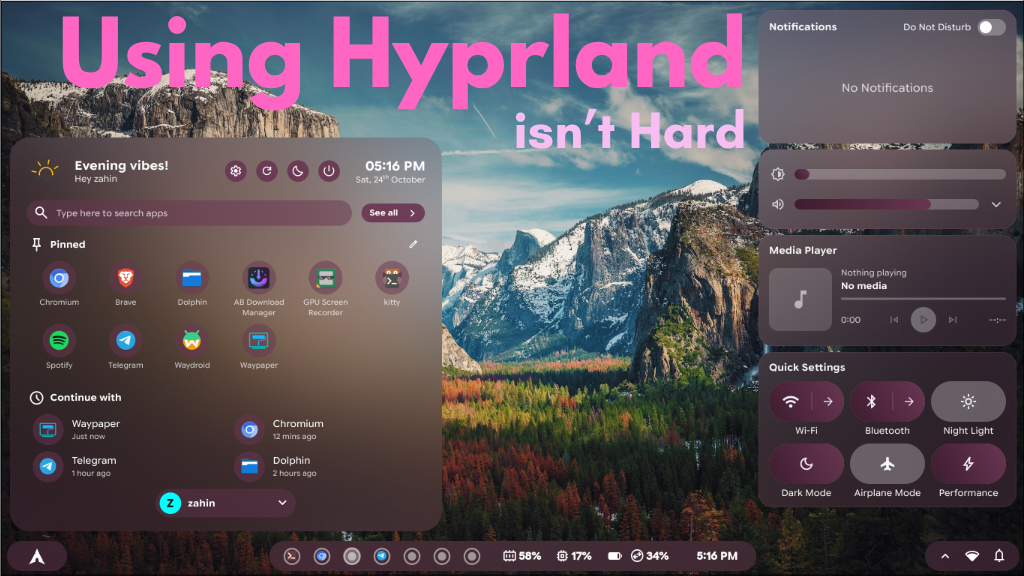
Task: Mute using the speaker volume icon
Action: pos(778,204)
